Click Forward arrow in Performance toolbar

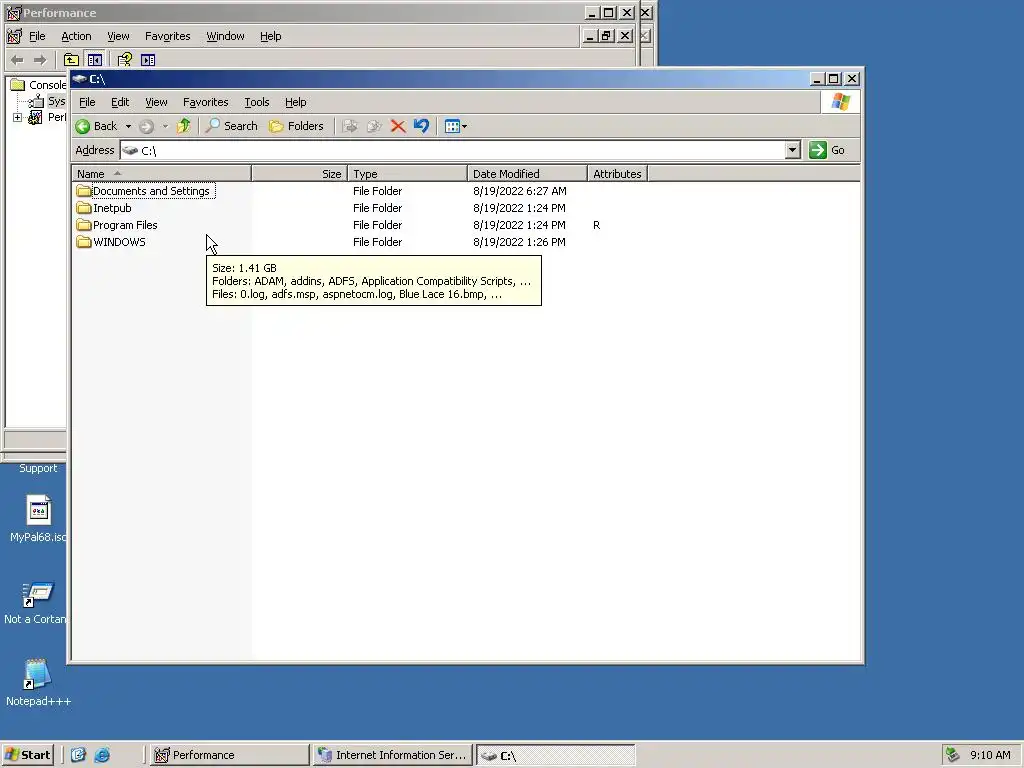pyautogui.click(x=40, y=60)
